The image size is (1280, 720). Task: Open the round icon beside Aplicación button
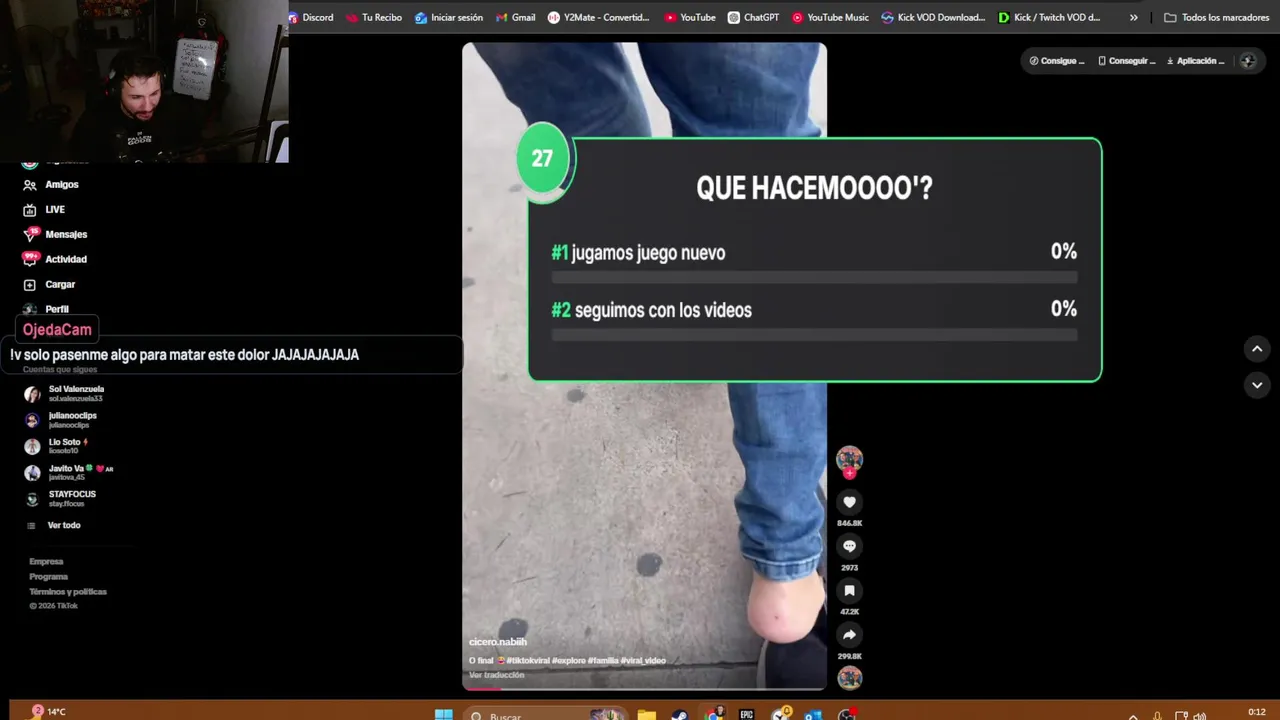pos(1247,61)
